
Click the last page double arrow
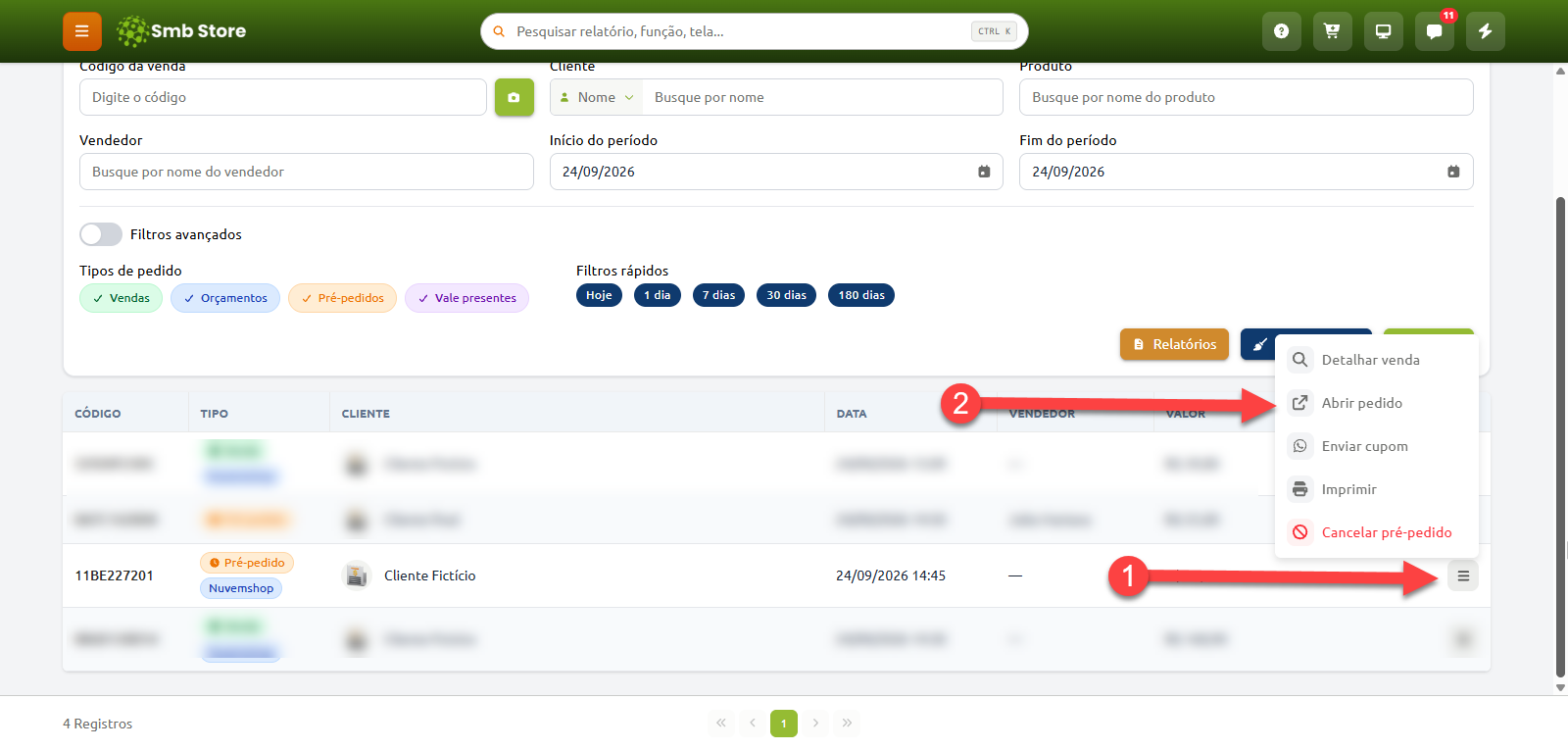point(847,724)
